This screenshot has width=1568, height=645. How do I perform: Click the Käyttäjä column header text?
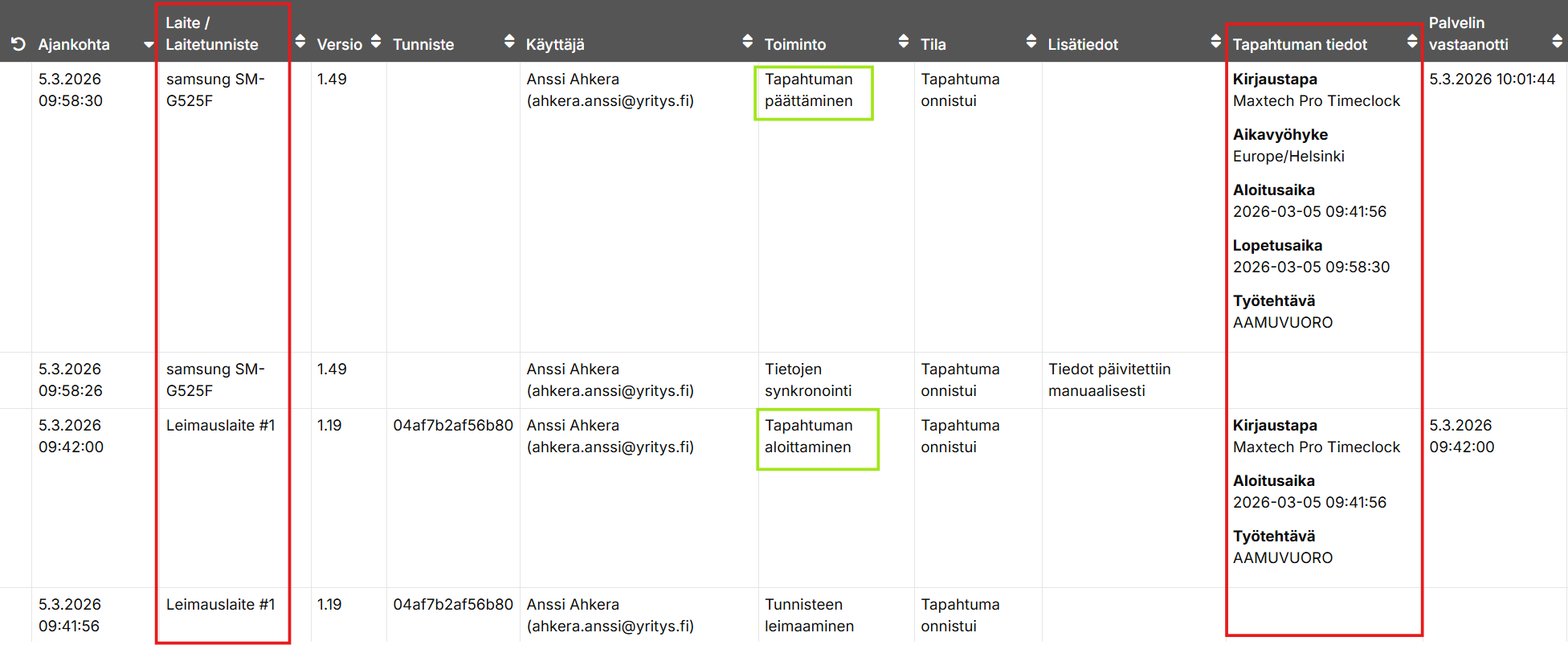pos(555,44)
